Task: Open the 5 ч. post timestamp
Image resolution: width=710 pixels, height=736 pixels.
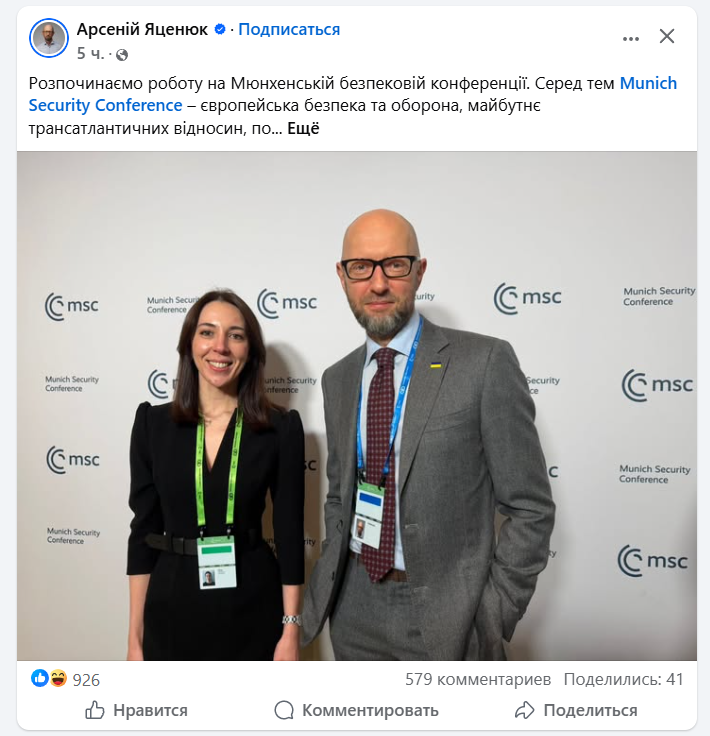Action: click(90, 54)
